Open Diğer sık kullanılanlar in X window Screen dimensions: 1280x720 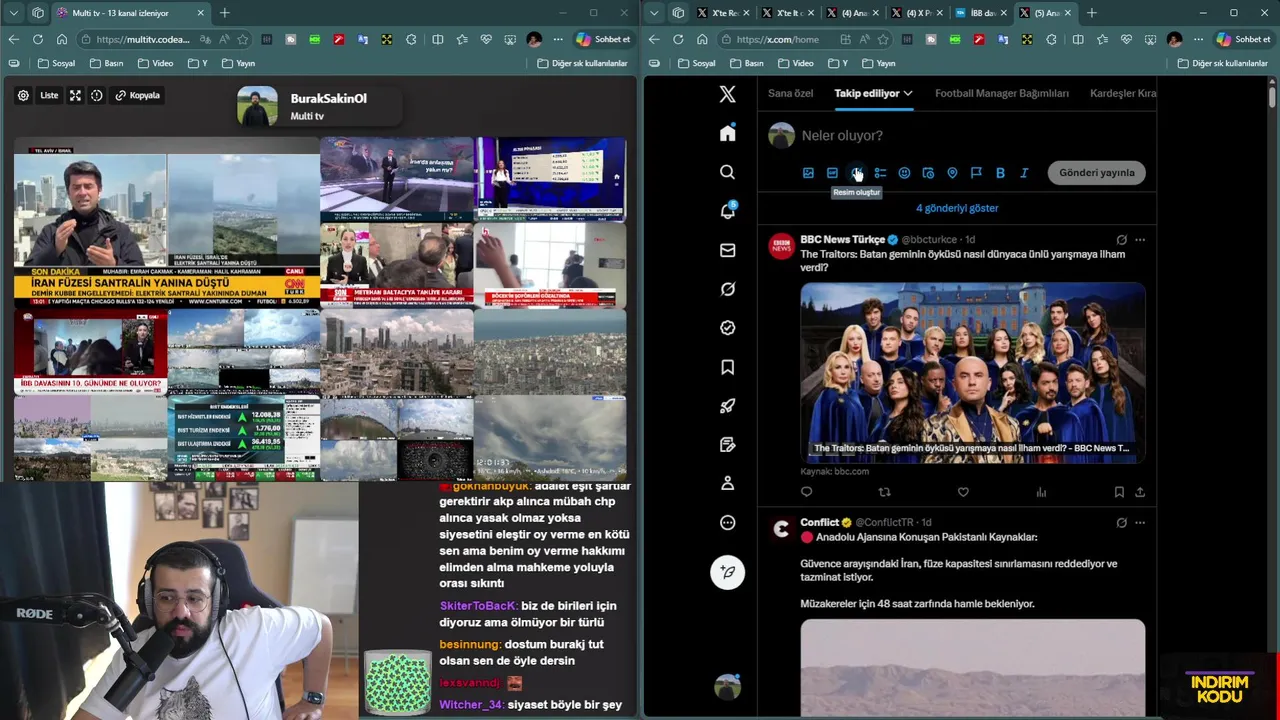(x=1222, y=63)
